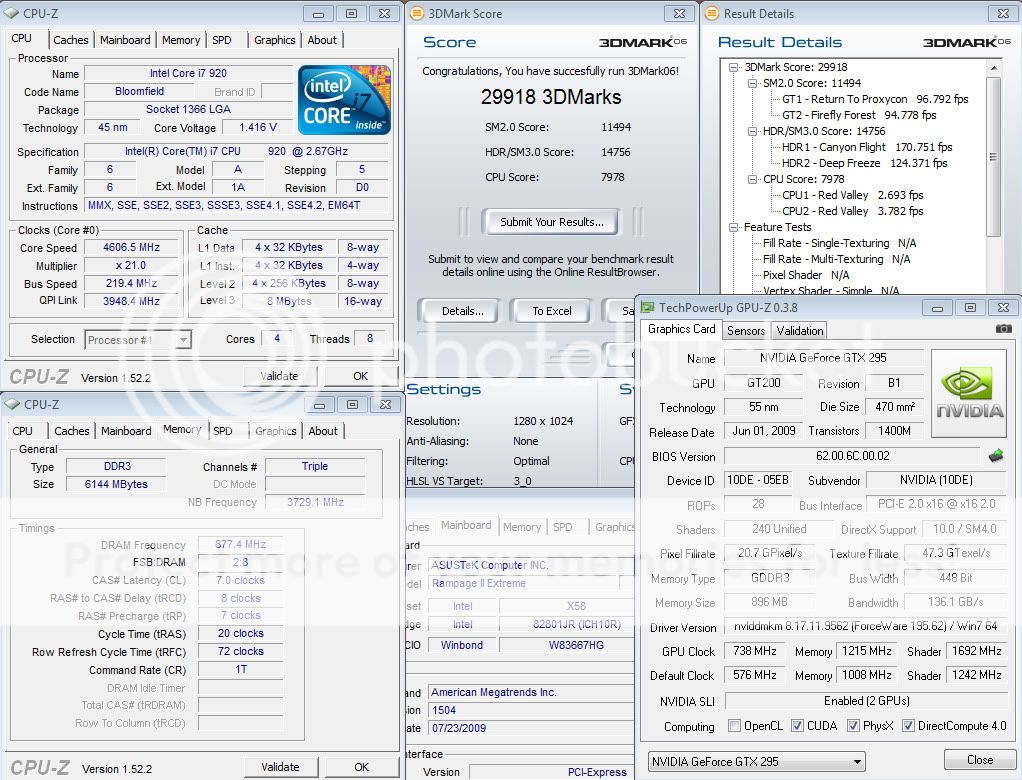Toggle the OpenCL checkbox
This screenshot has width=1022, height=780.
(735, 725)
